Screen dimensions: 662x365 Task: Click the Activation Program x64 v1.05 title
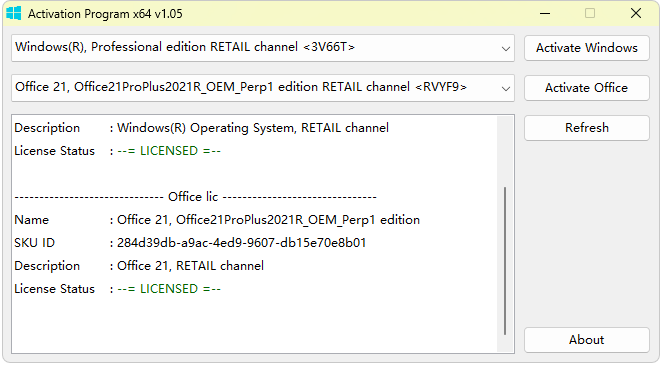click(x=105, y=14)
